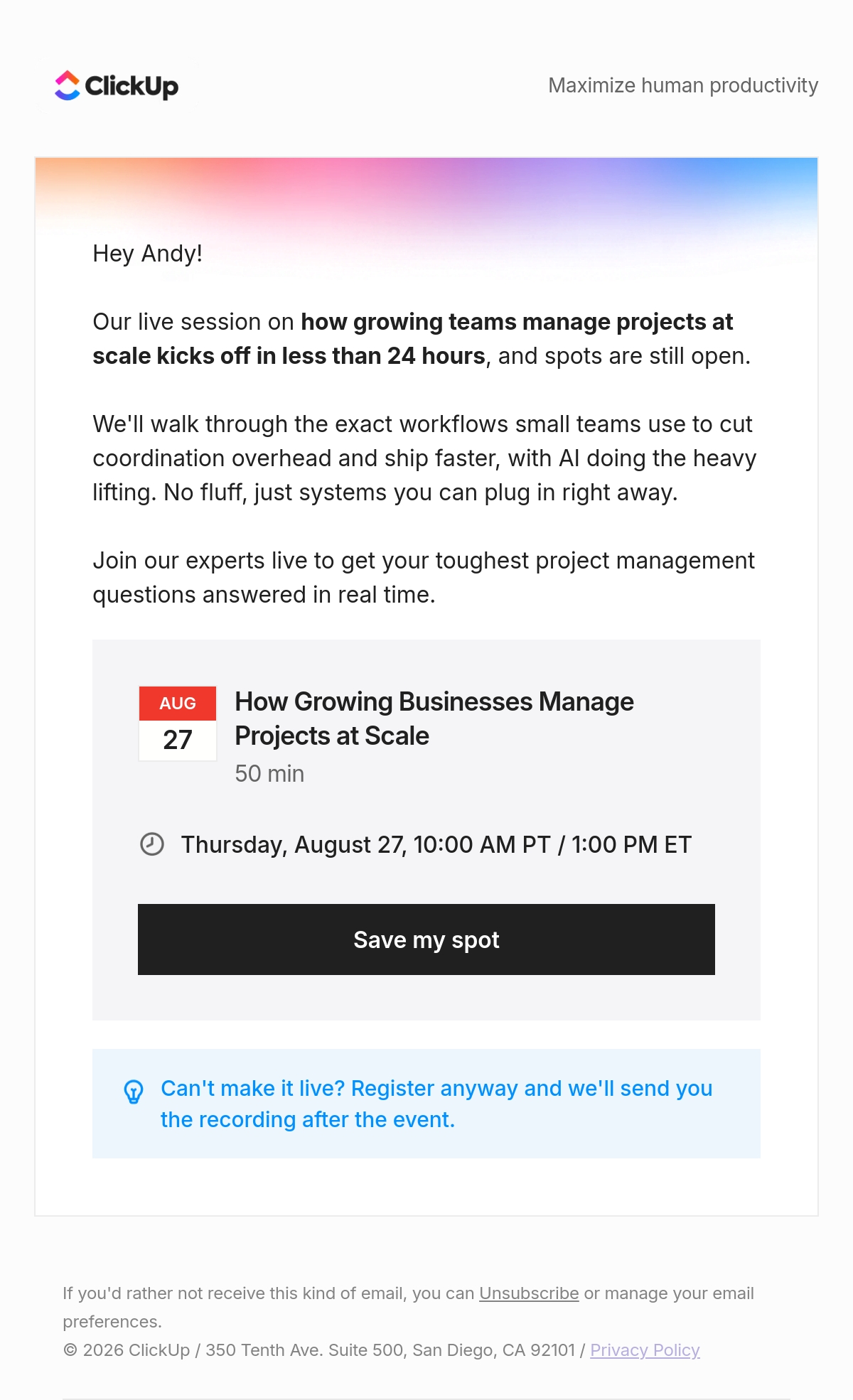Click the ClickUp San Diego address line

click(381, 1350)
